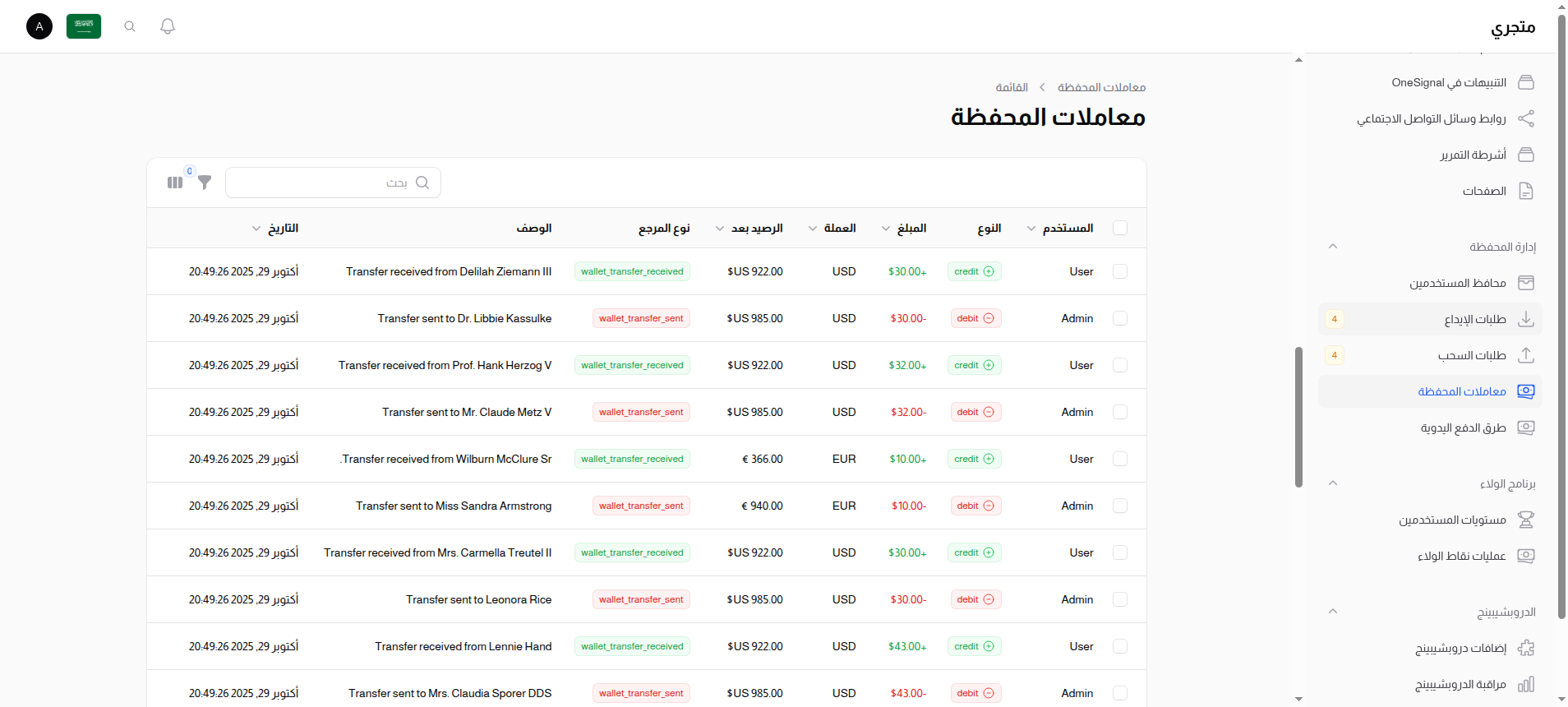Click the القائمة breadcrumb link
Image resolution: width=1568 pixels, height=707 pixels.
click(1011, 87)
